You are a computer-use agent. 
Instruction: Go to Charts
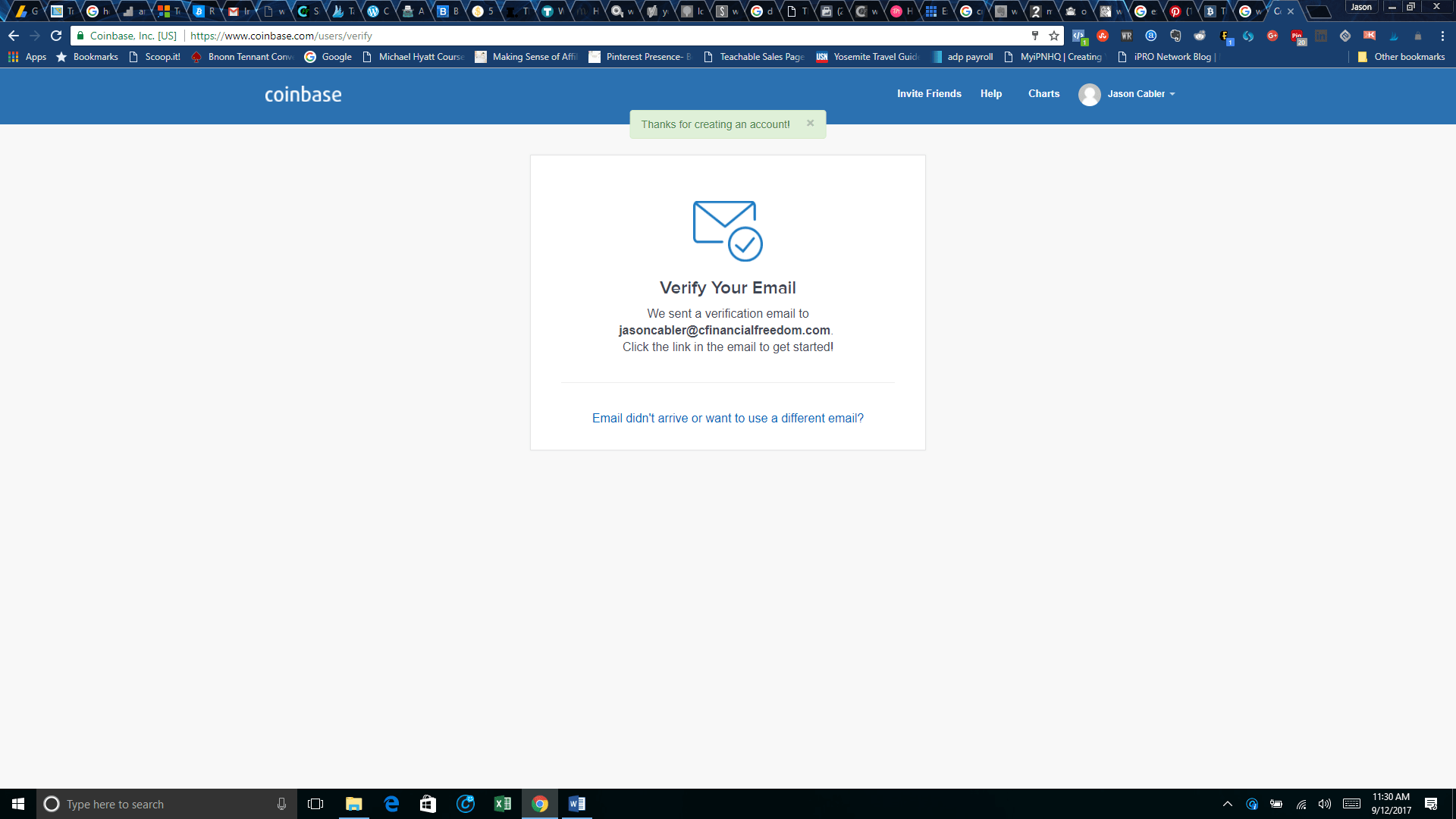pyautogui.click(x=1043, y=93)
